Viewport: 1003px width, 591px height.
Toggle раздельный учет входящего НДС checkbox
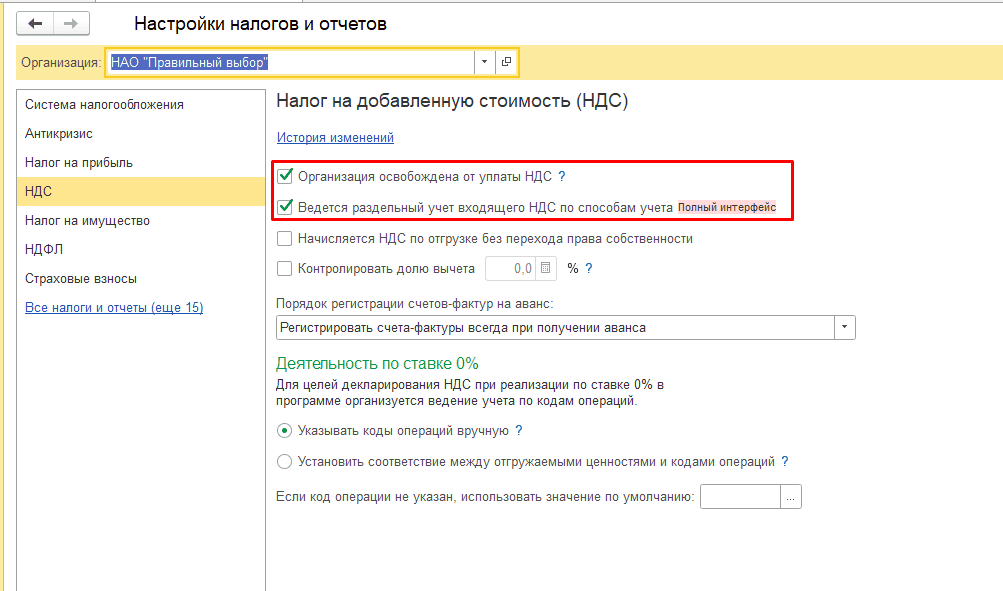(285, 208)
